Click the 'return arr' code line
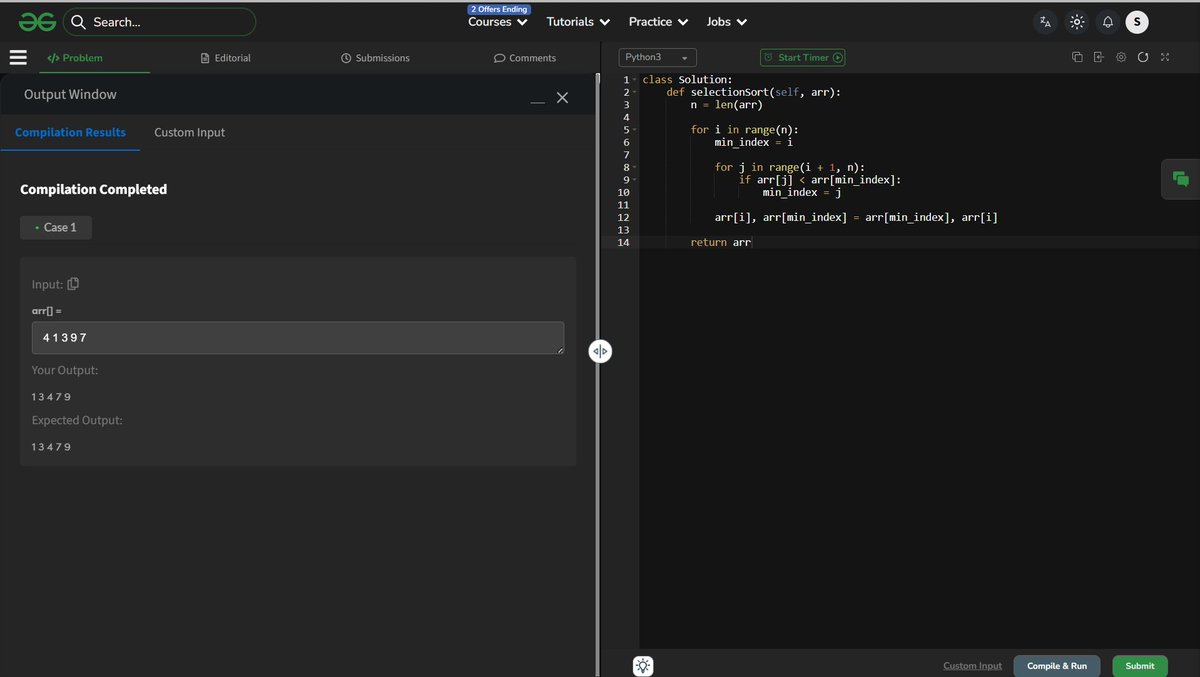The image size is (1200, 677). coord(721,242)
